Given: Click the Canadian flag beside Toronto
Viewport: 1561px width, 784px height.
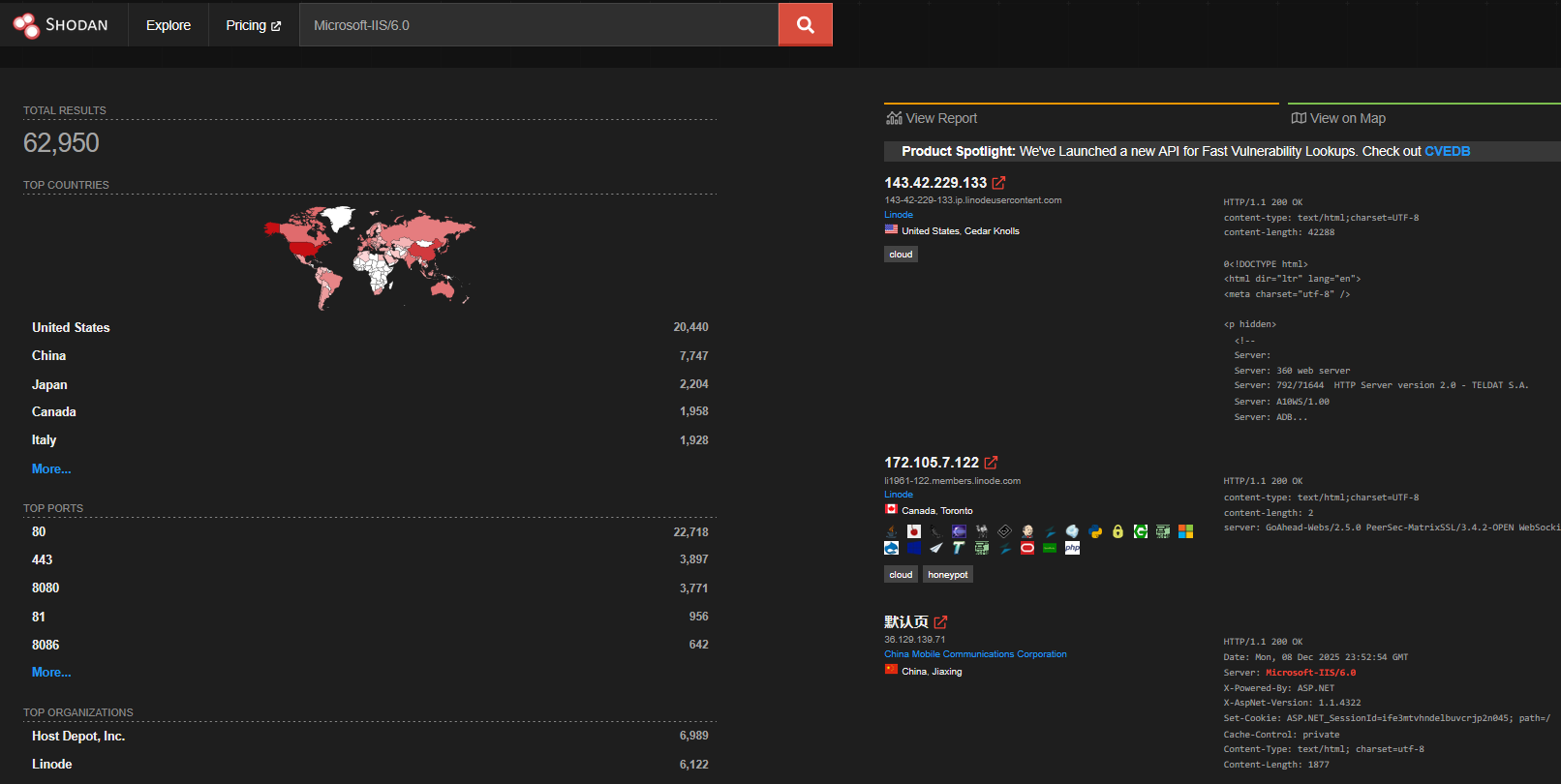Looking at the screenshot, I should [891, 509].
